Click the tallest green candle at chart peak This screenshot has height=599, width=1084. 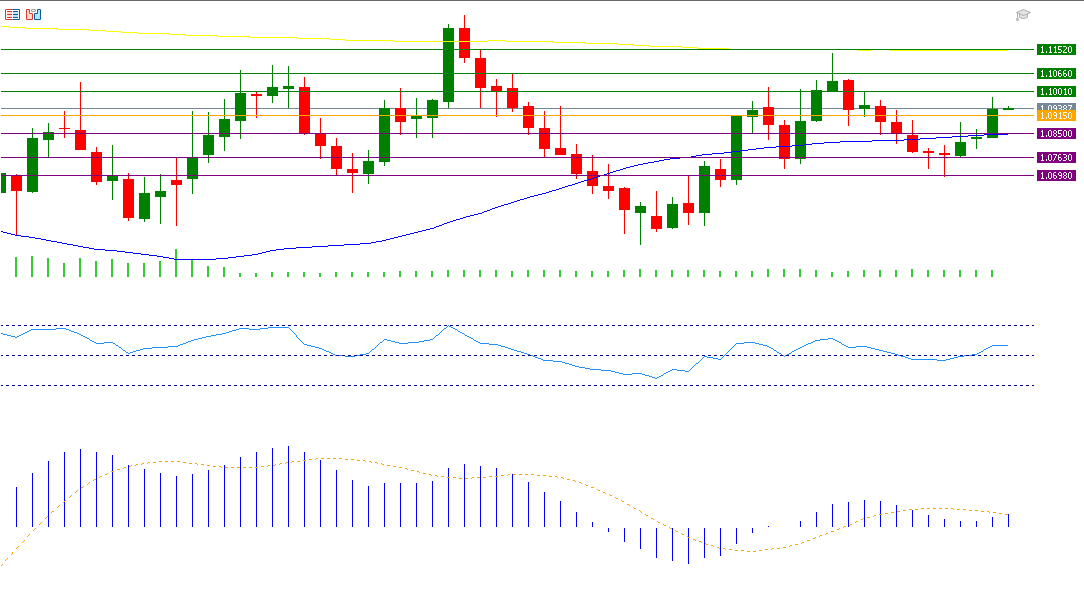pyautogui.click(x=448, y=65)
